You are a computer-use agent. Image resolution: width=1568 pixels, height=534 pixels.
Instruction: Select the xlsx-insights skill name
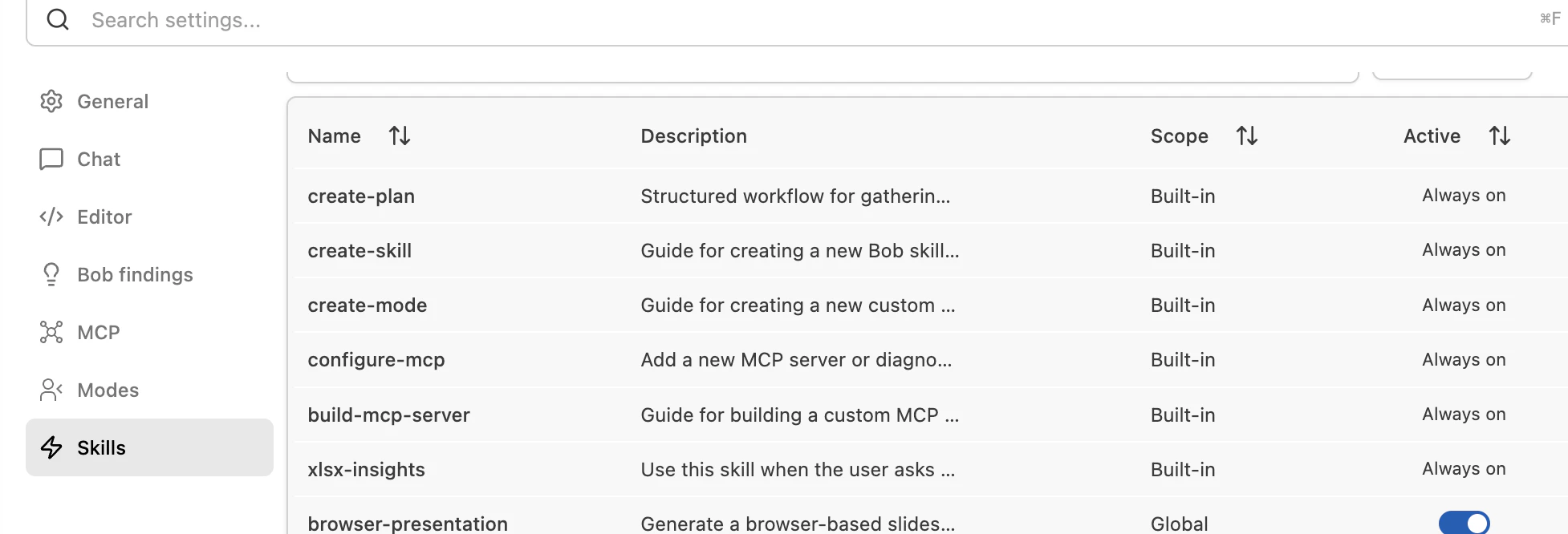coord(367,469)
